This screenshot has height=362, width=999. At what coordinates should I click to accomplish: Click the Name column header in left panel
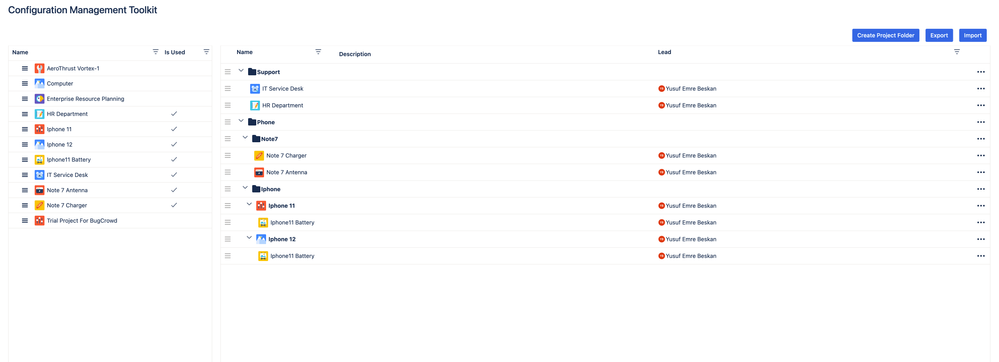pyautogui.click(x=20, y=52)
